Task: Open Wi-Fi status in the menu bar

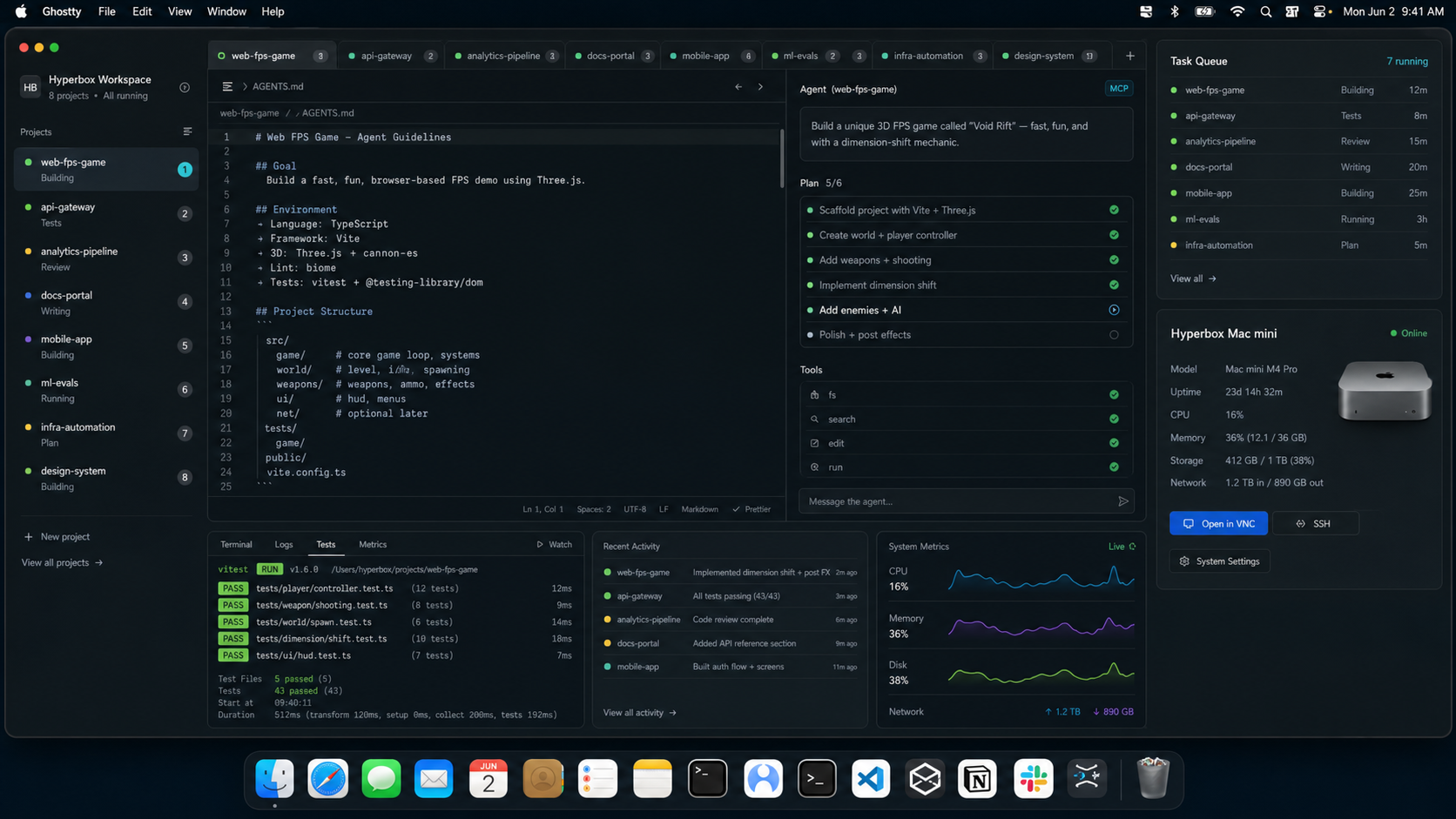Action: (x=1237, y=11)
